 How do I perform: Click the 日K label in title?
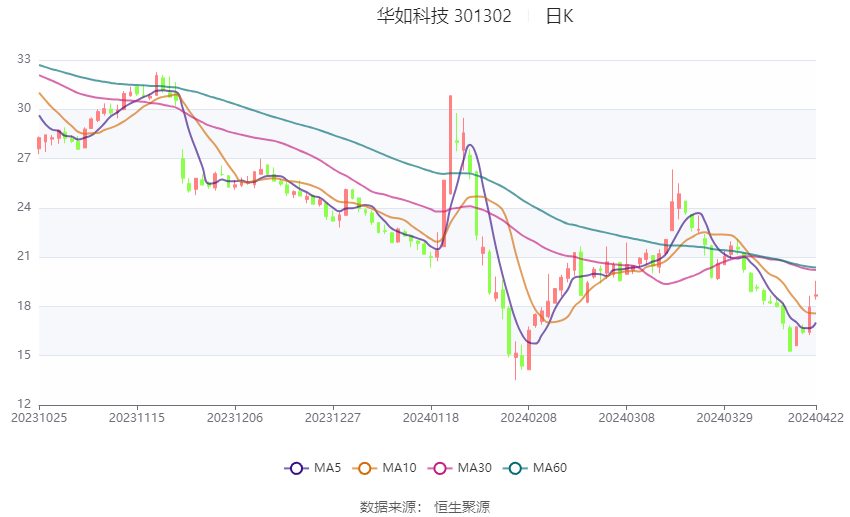559,16
